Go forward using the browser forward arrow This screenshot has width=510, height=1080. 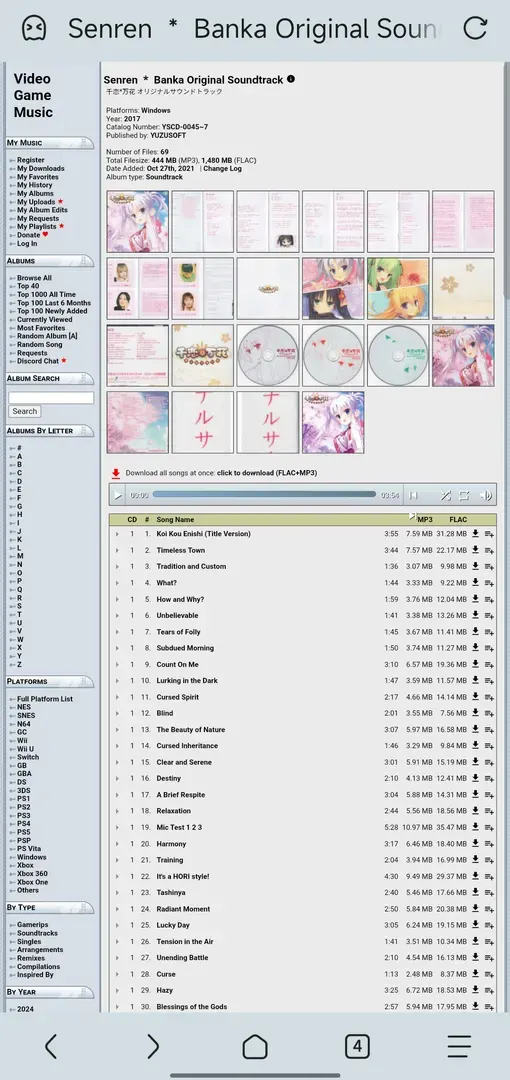click(x=153, y=1046)
